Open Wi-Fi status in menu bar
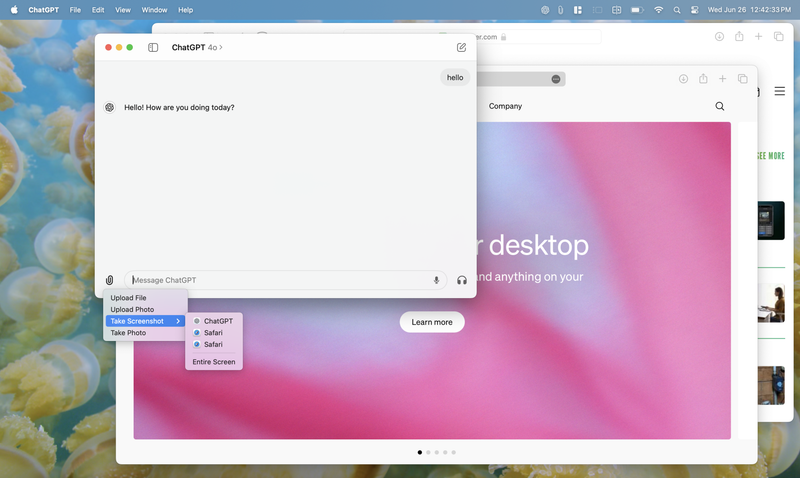 [659, 10]
